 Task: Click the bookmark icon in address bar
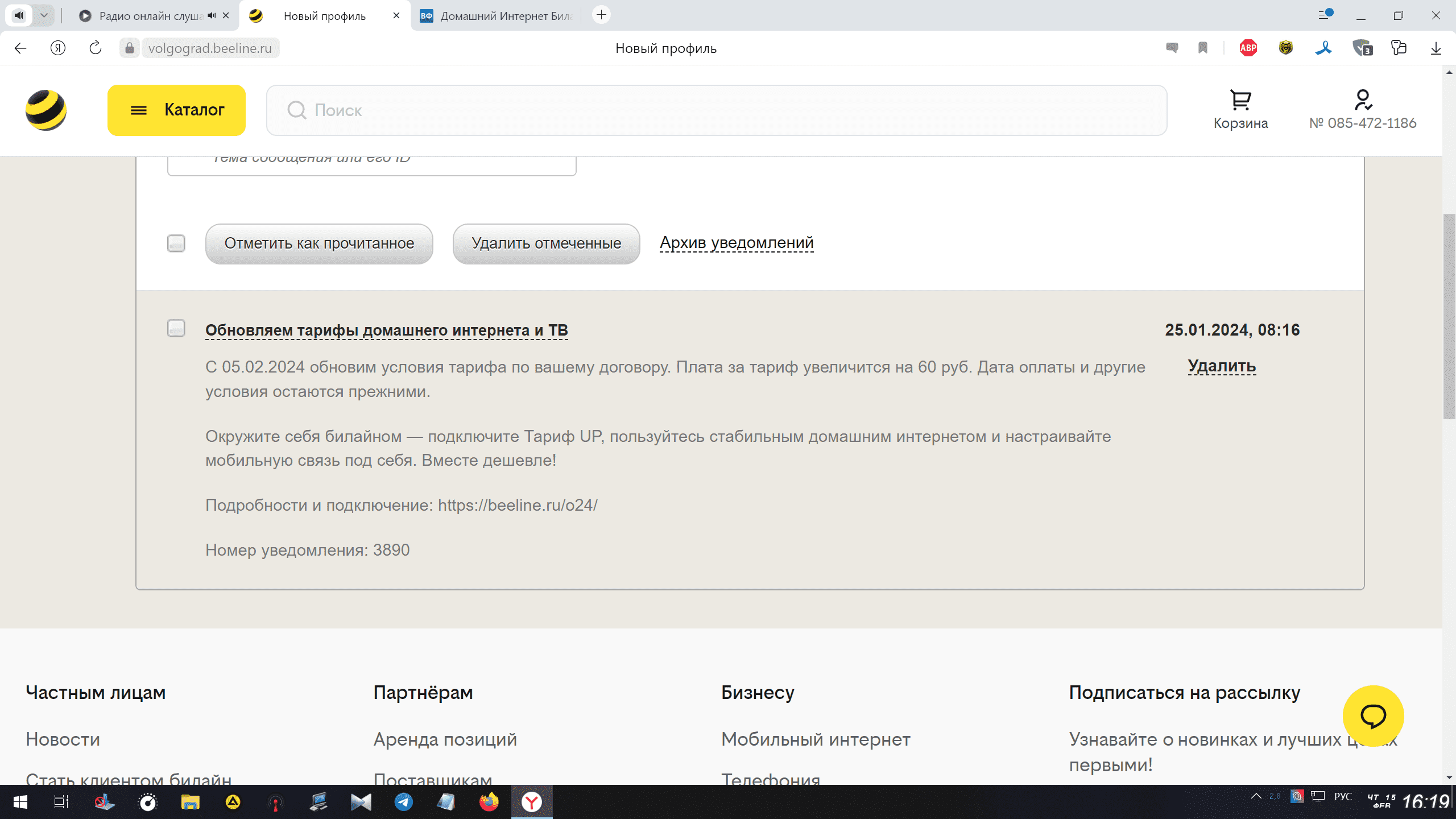coord(1203,48)
